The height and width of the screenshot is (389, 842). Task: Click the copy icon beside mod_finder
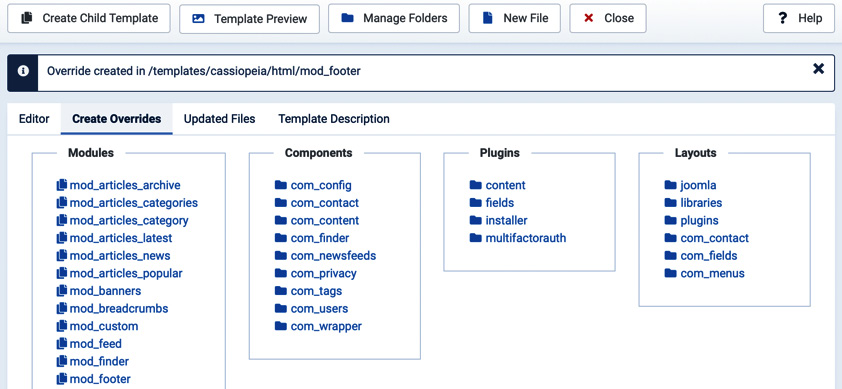point(62,361)
